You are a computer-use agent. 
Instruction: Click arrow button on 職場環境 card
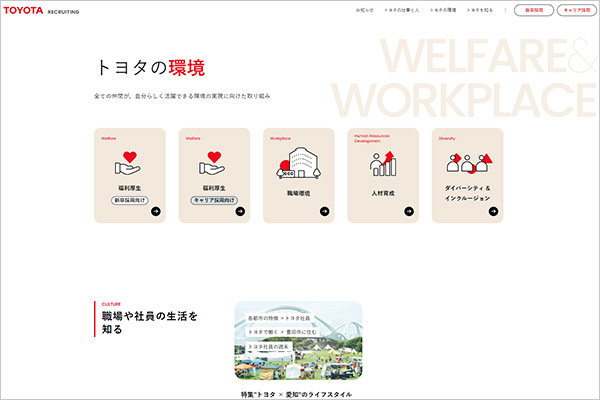[x=324, y=211]
